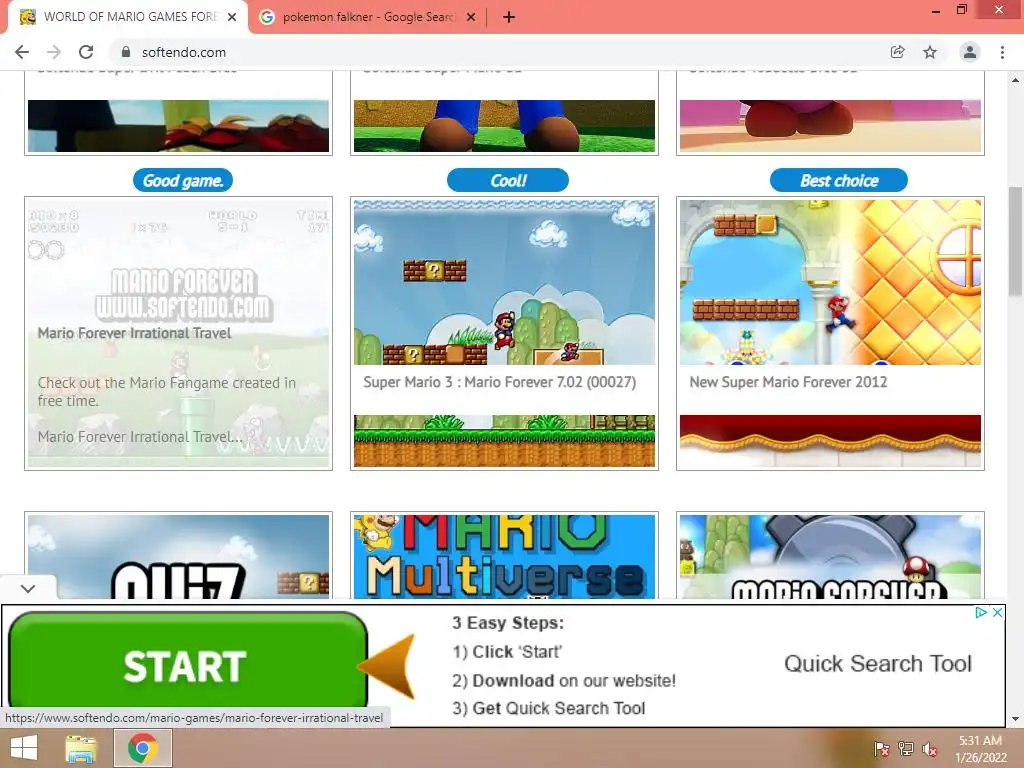Open Super Mario 3 : Mario Forever 7.02 title
Screen dimensions: 1024x768
500,382
